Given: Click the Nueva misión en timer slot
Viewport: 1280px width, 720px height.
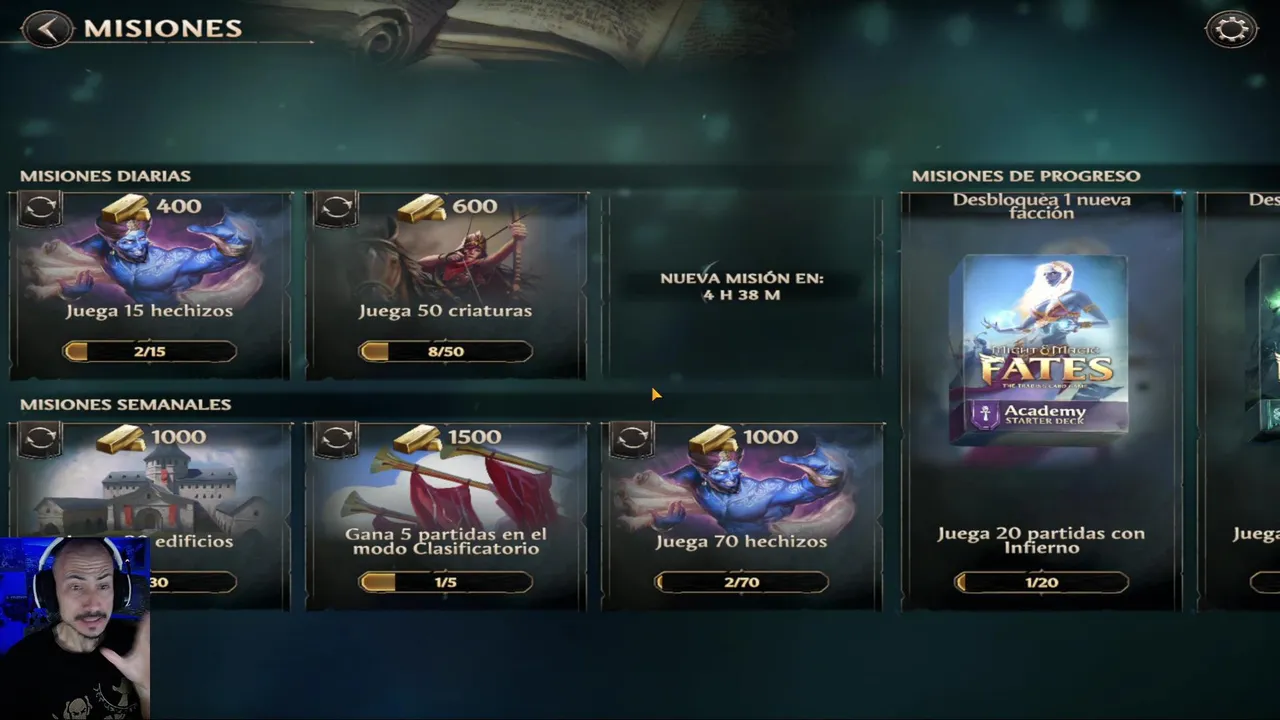Looking at the screenshot, I should point(742,286).
